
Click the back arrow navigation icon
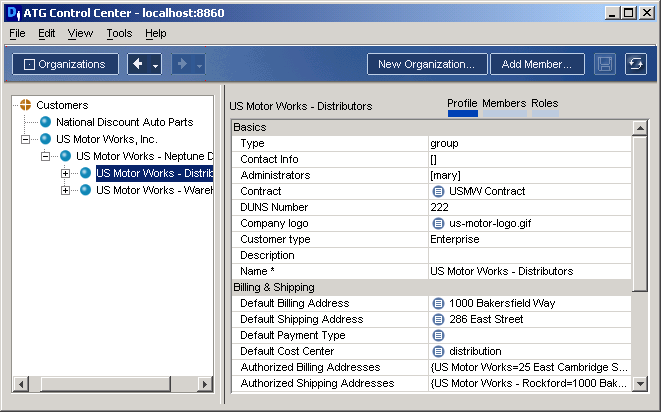tap(138, 64)
